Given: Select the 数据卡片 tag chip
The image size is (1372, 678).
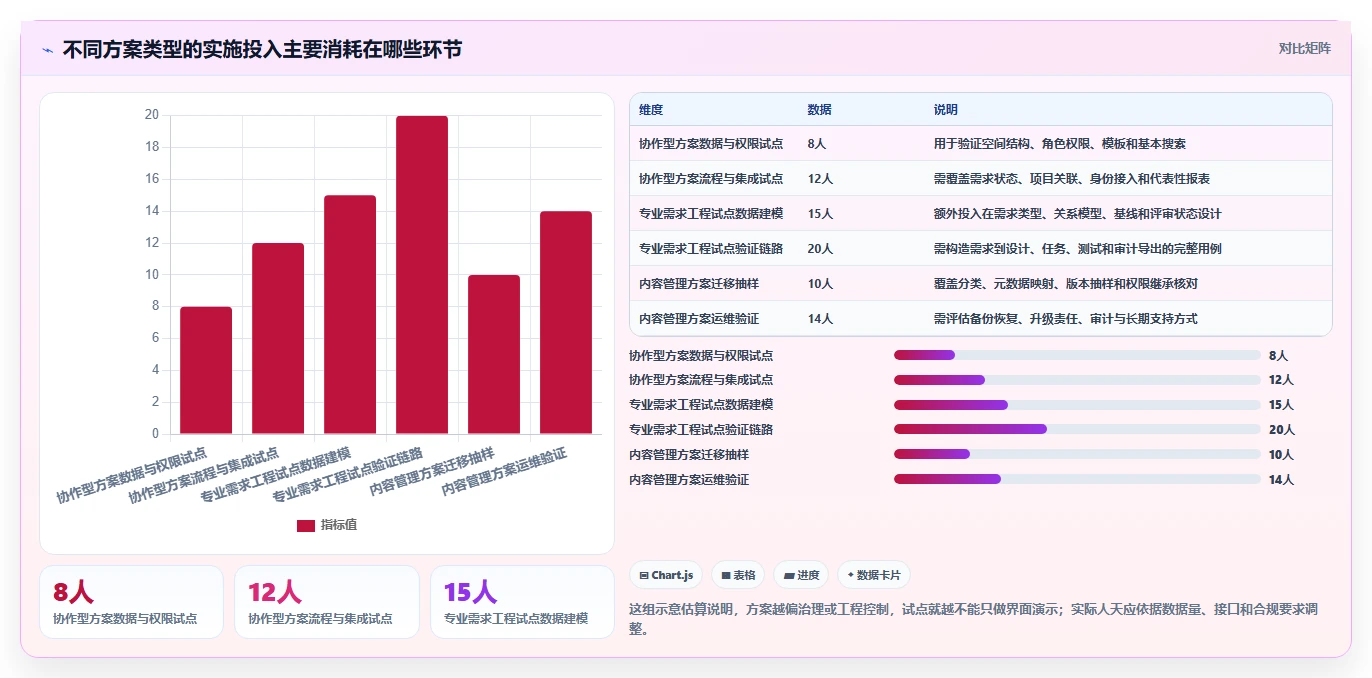Looking at the screenshot, I should pyautogui.click(x=874, y=575).
